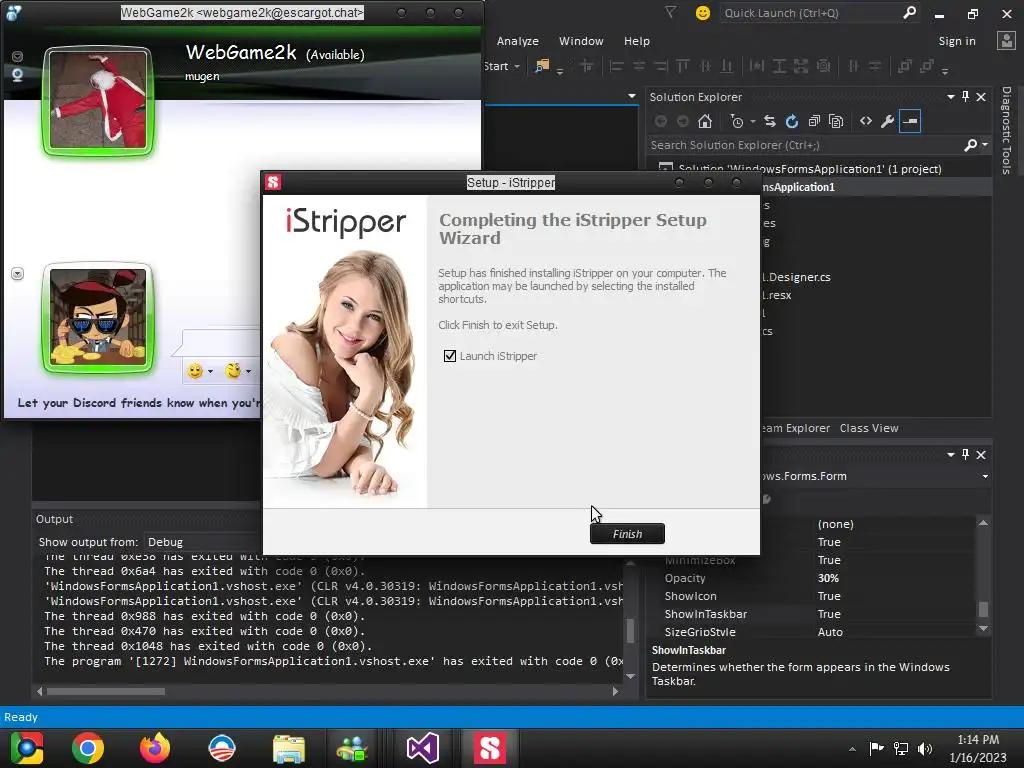The image size is (1024, 768).
Task: Open the Window menu
Action: 581,41
